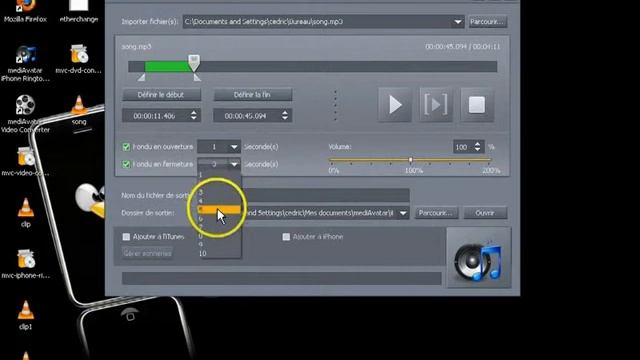The width and height of the screenshot is (640, 360).
Task: Enable the Ajouter à iTunes checkbox
Action: pos(126,237)
